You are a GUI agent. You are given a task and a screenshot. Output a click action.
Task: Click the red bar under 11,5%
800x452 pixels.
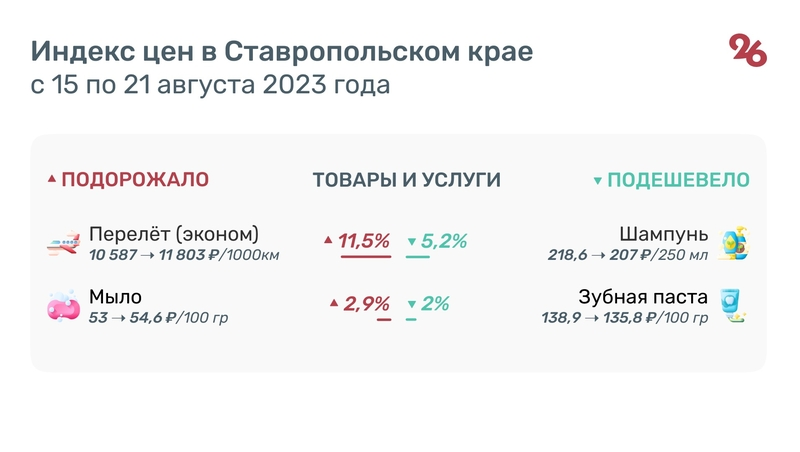365,257
